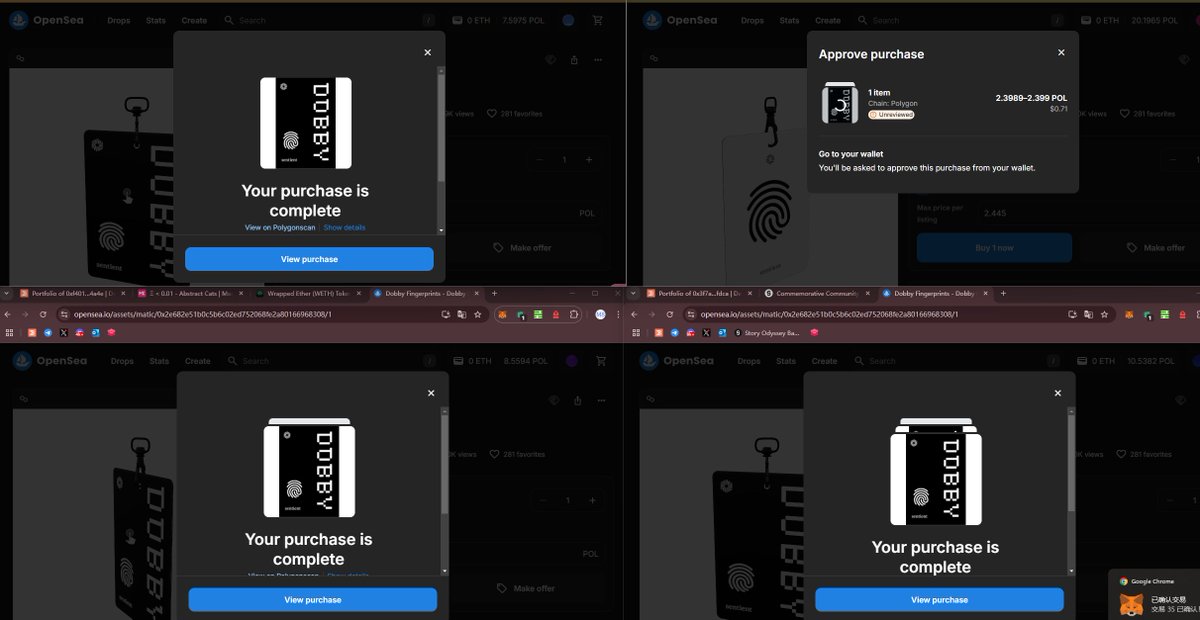The width and height of the screenshot is (1200, 620).
Task: Open Stats in the 7.5975 POL window
Action: [156, 20]
